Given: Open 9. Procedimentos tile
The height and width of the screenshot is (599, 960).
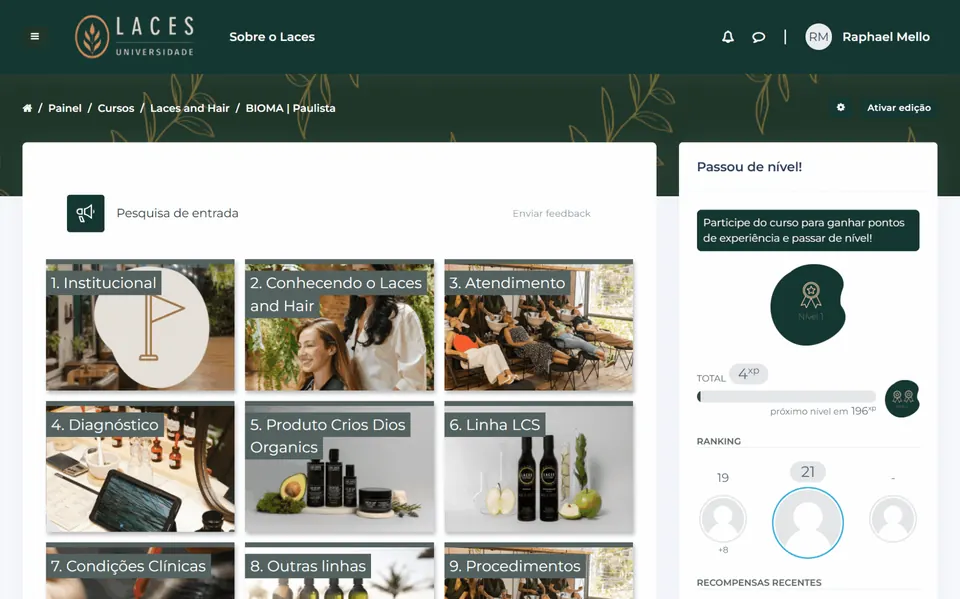Looking at the screenshot, I should click(539, 571).
